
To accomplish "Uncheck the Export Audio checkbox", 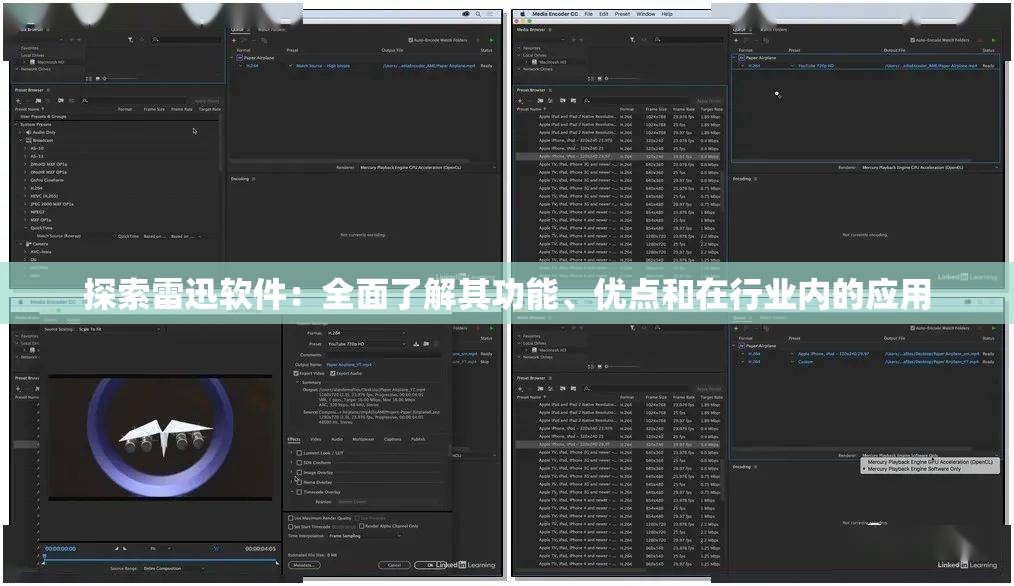I will pyautogui.click(x=332, y=374).
